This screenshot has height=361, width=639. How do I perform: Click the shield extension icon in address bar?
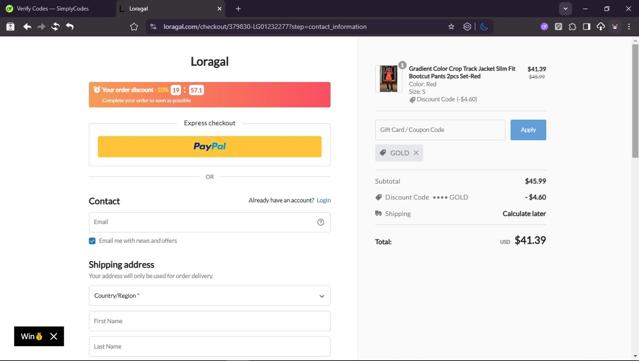(467, 26)
